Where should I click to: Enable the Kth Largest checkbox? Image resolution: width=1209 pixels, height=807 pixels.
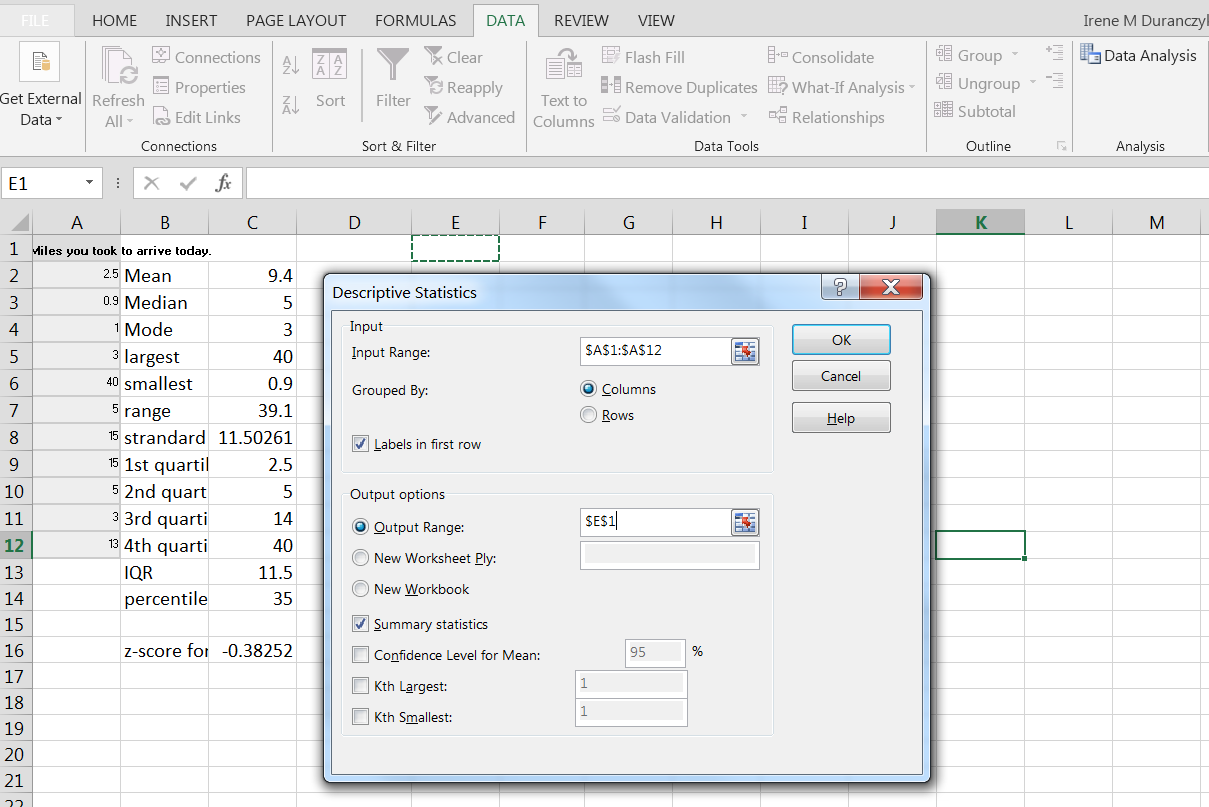[361, 686]
